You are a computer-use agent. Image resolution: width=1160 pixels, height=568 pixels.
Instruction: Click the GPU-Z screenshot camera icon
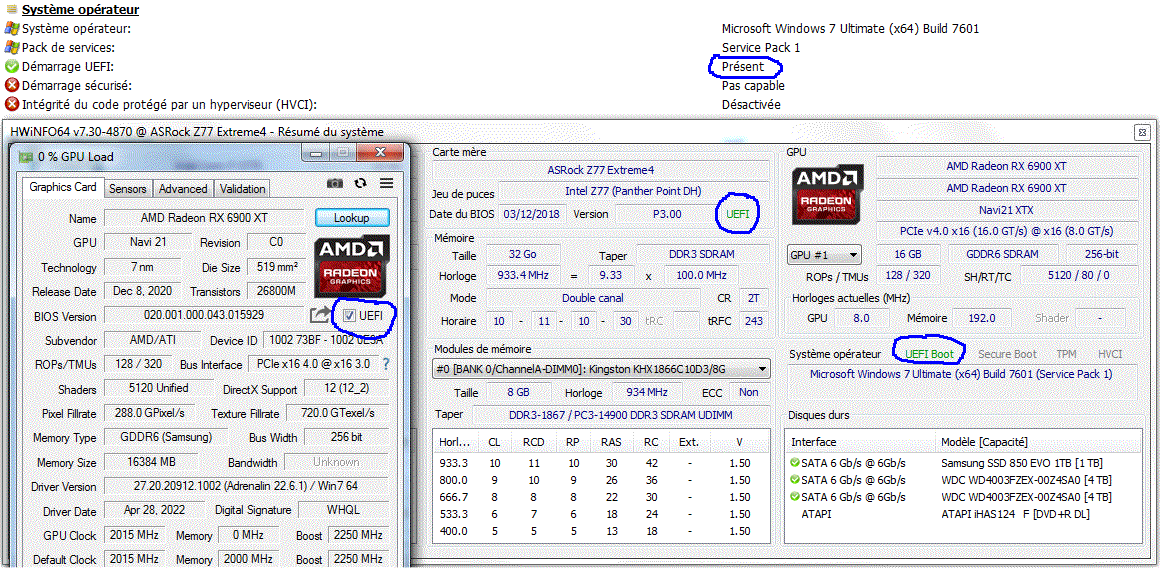335,183
